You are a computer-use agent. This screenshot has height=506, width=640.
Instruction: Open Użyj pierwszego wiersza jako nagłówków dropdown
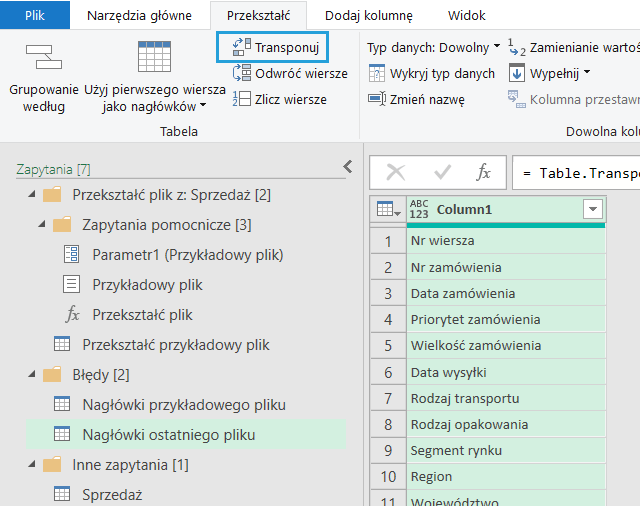pyautogui.click(x=203, y=106)
